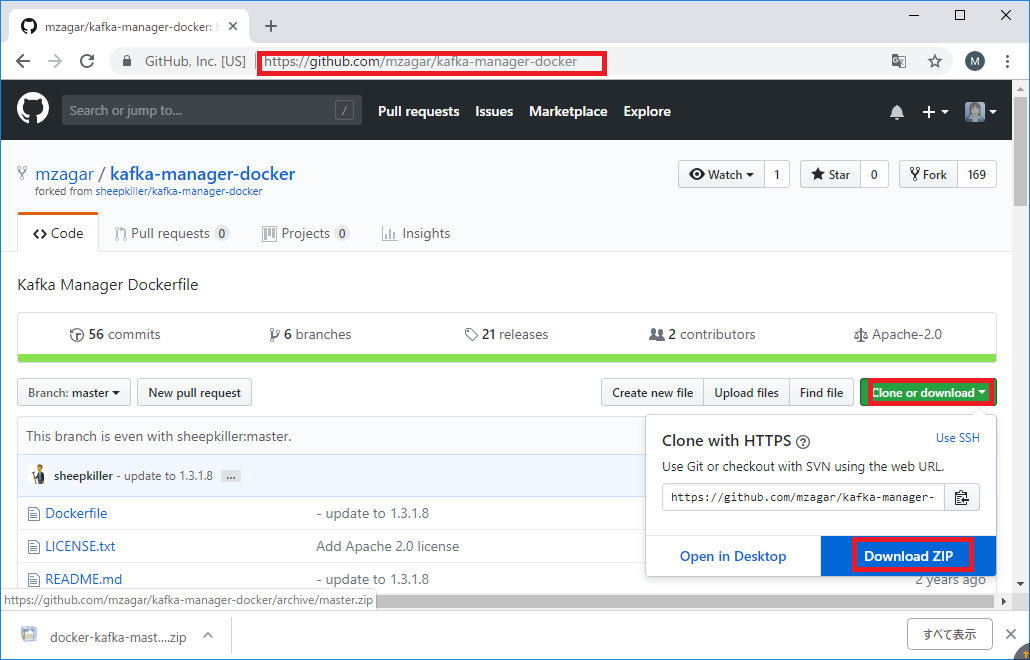Bookmark the page with the star icon
This screenshot has width=1030, height=660.
coord(935,61)
